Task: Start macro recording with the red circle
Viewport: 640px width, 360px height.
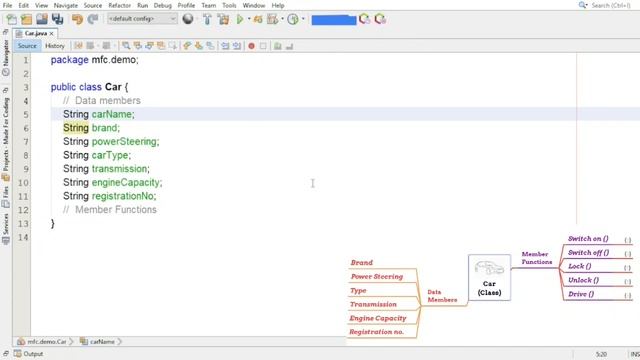Action: click(251, 46)
